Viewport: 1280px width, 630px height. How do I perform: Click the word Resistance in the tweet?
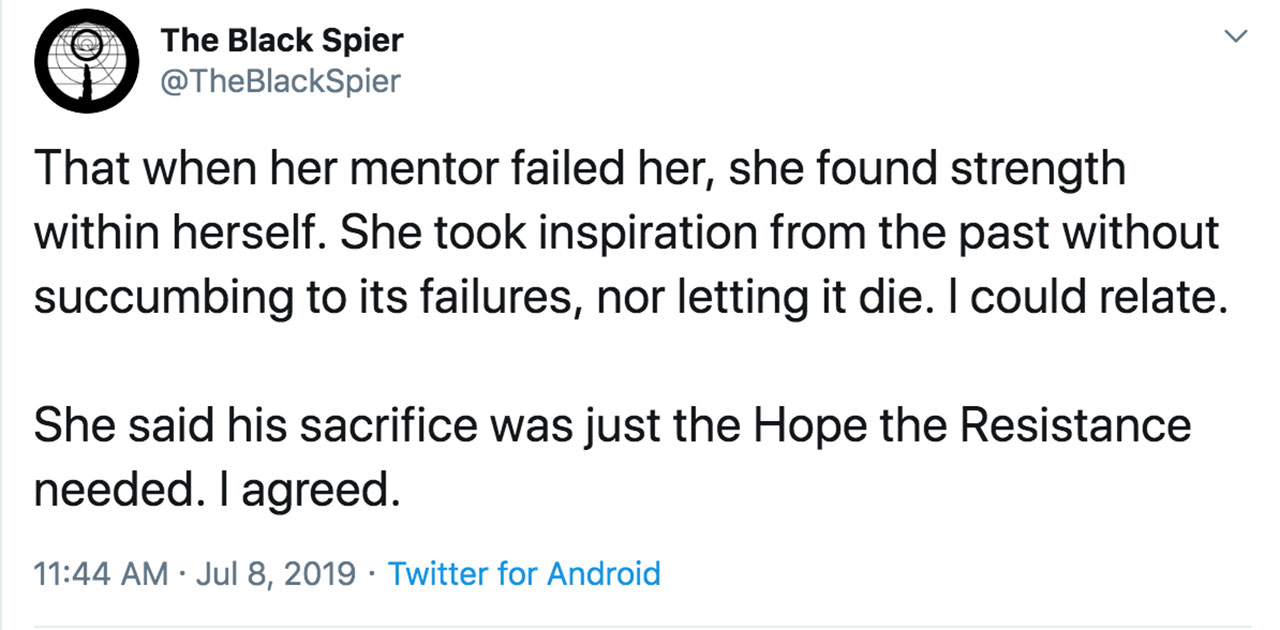tap(1076, 427)
